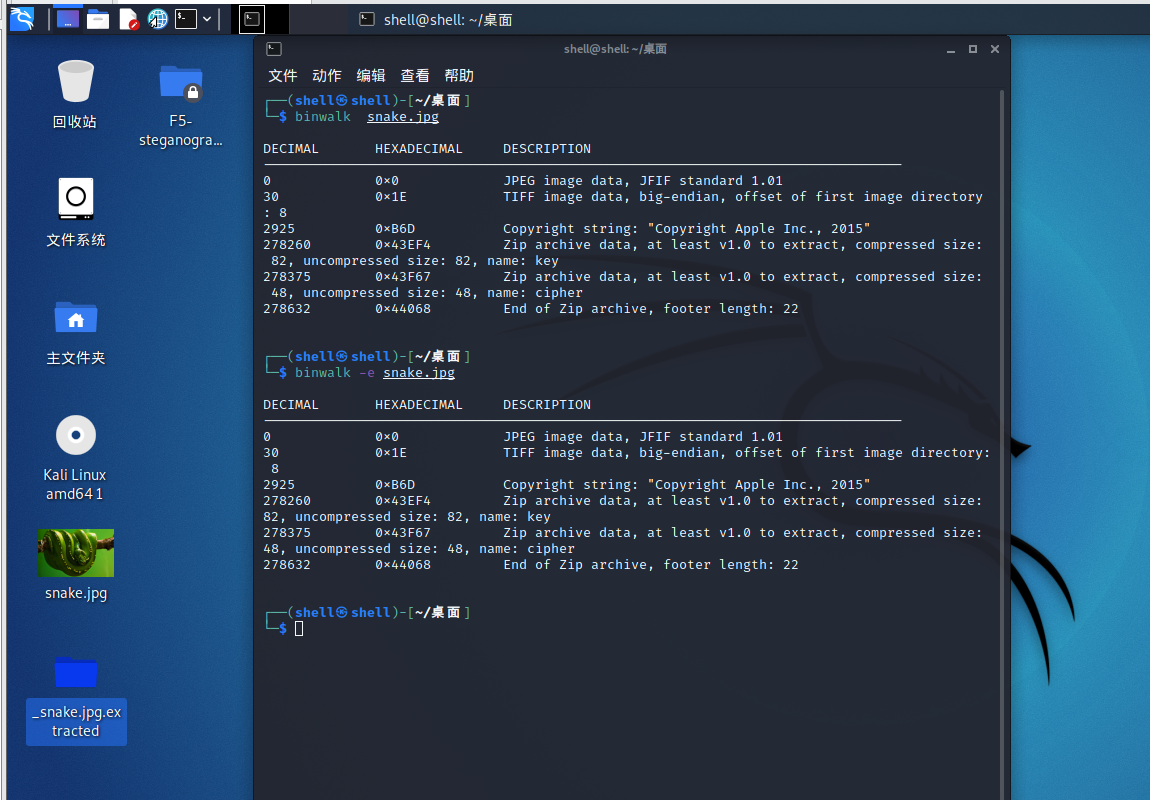1150x800 pixels.
Task: Click snake.jpg in the binwalk -e command
Action: pos(419,373)
